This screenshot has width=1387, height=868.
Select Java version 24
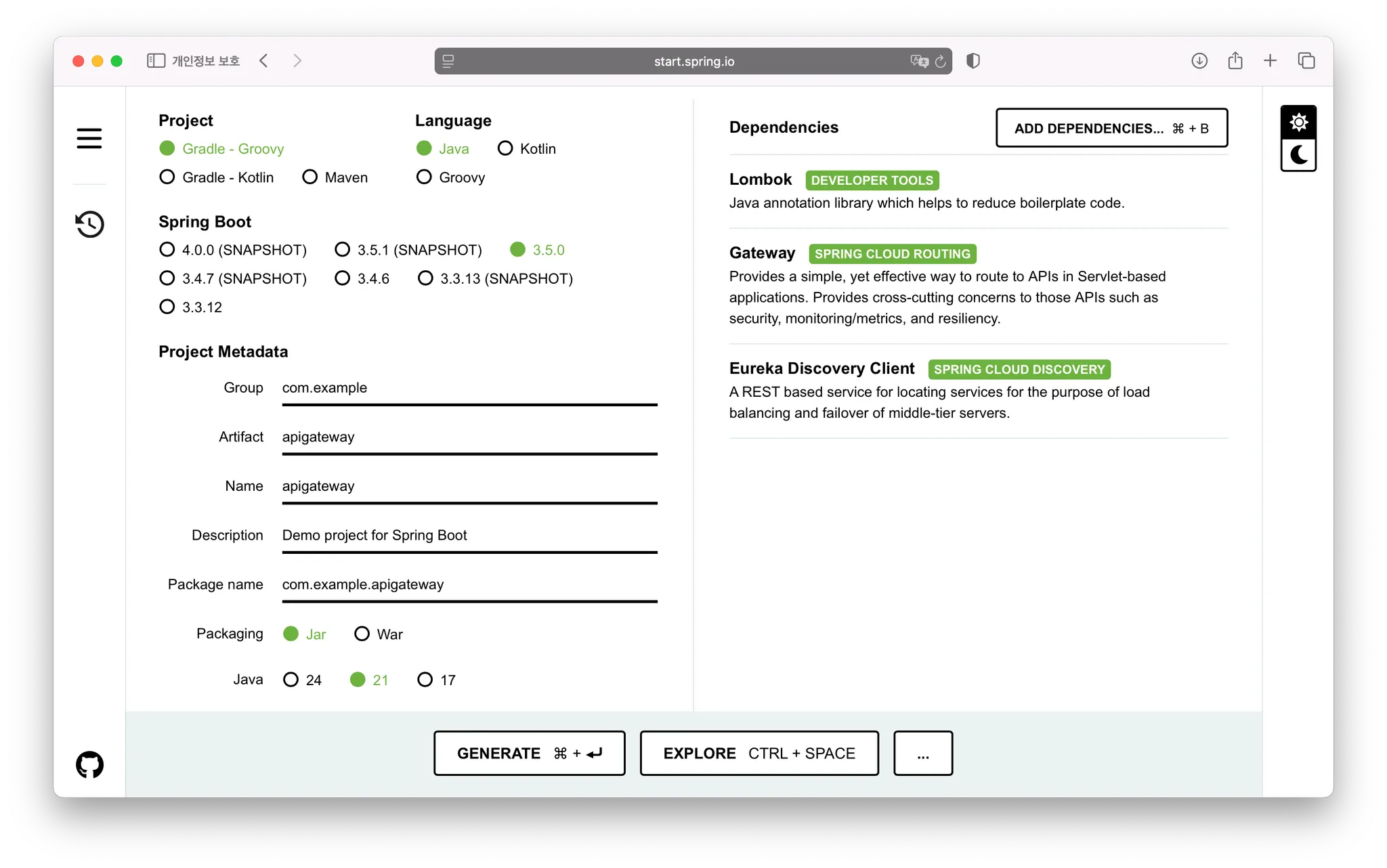point(302,680)
